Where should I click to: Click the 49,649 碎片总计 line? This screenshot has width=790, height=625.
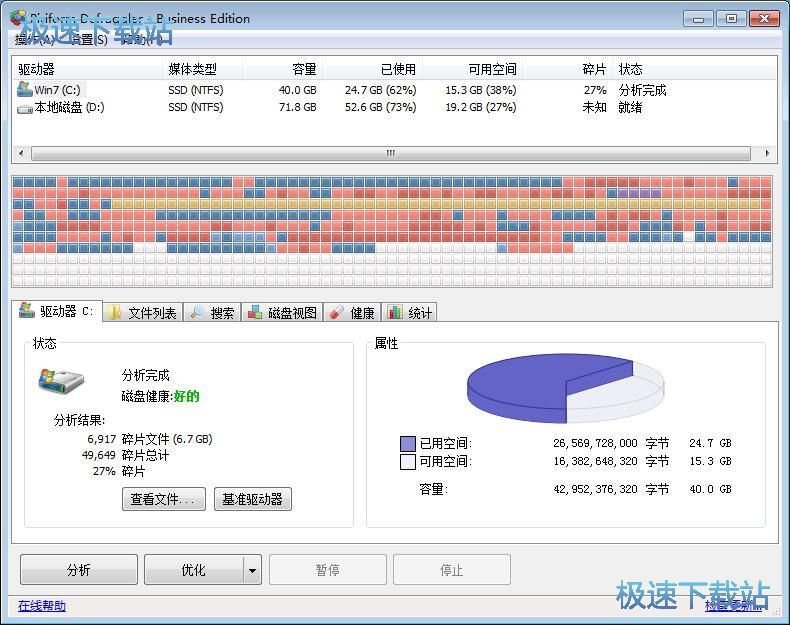tap(125, 455)
